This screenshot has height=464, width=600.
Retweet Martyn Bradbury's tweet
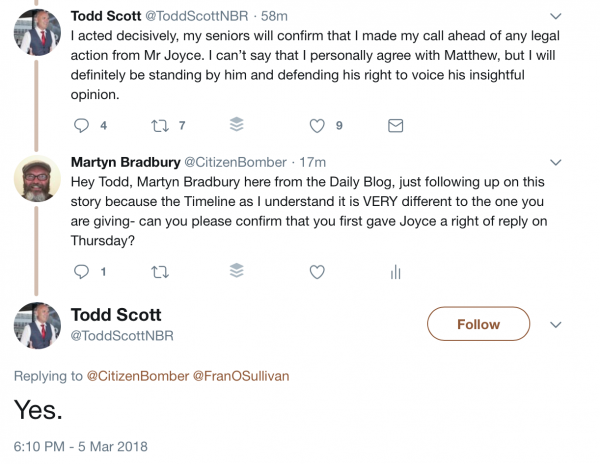157,271
